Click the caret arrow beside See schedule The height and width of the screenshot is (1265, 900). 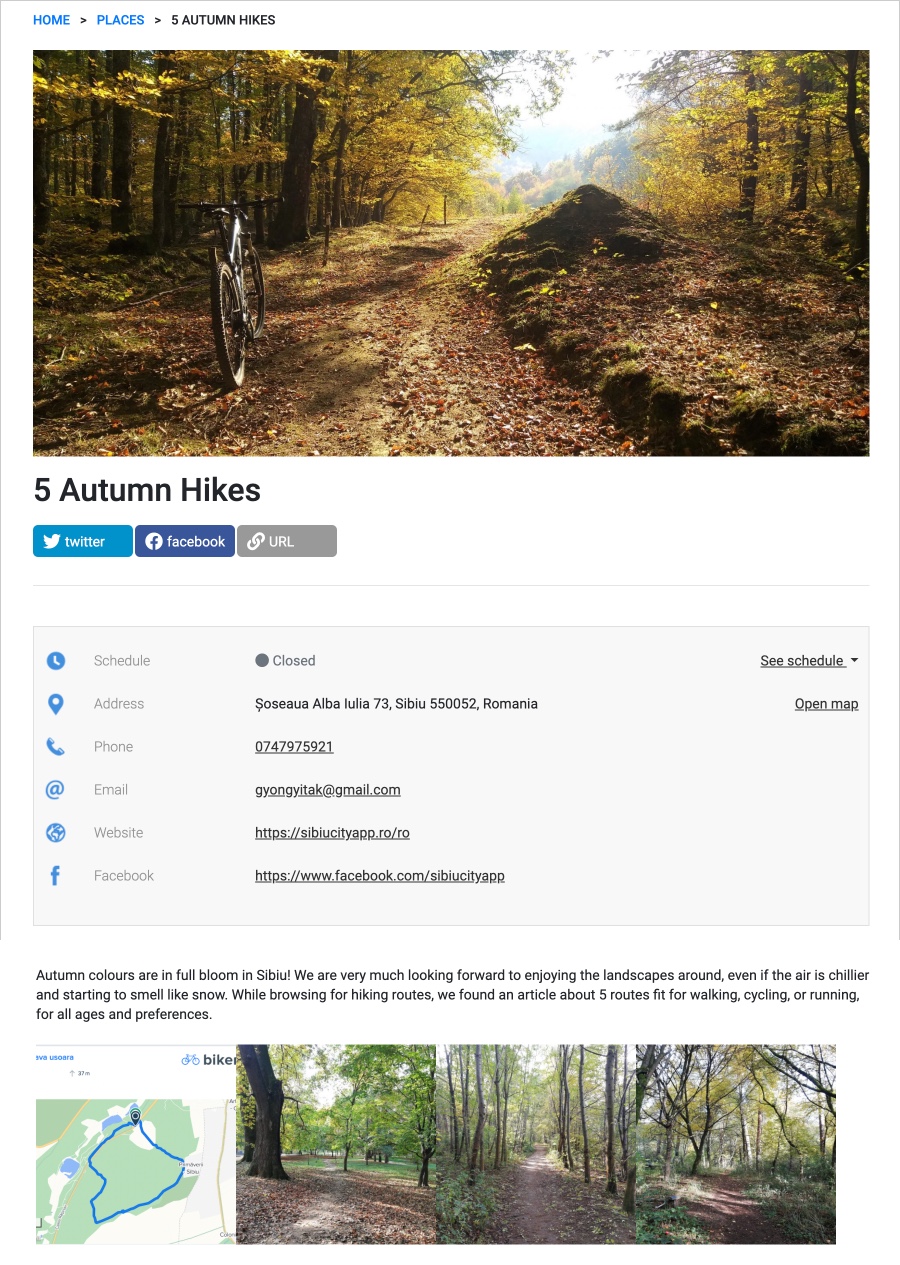click(854, 661)
